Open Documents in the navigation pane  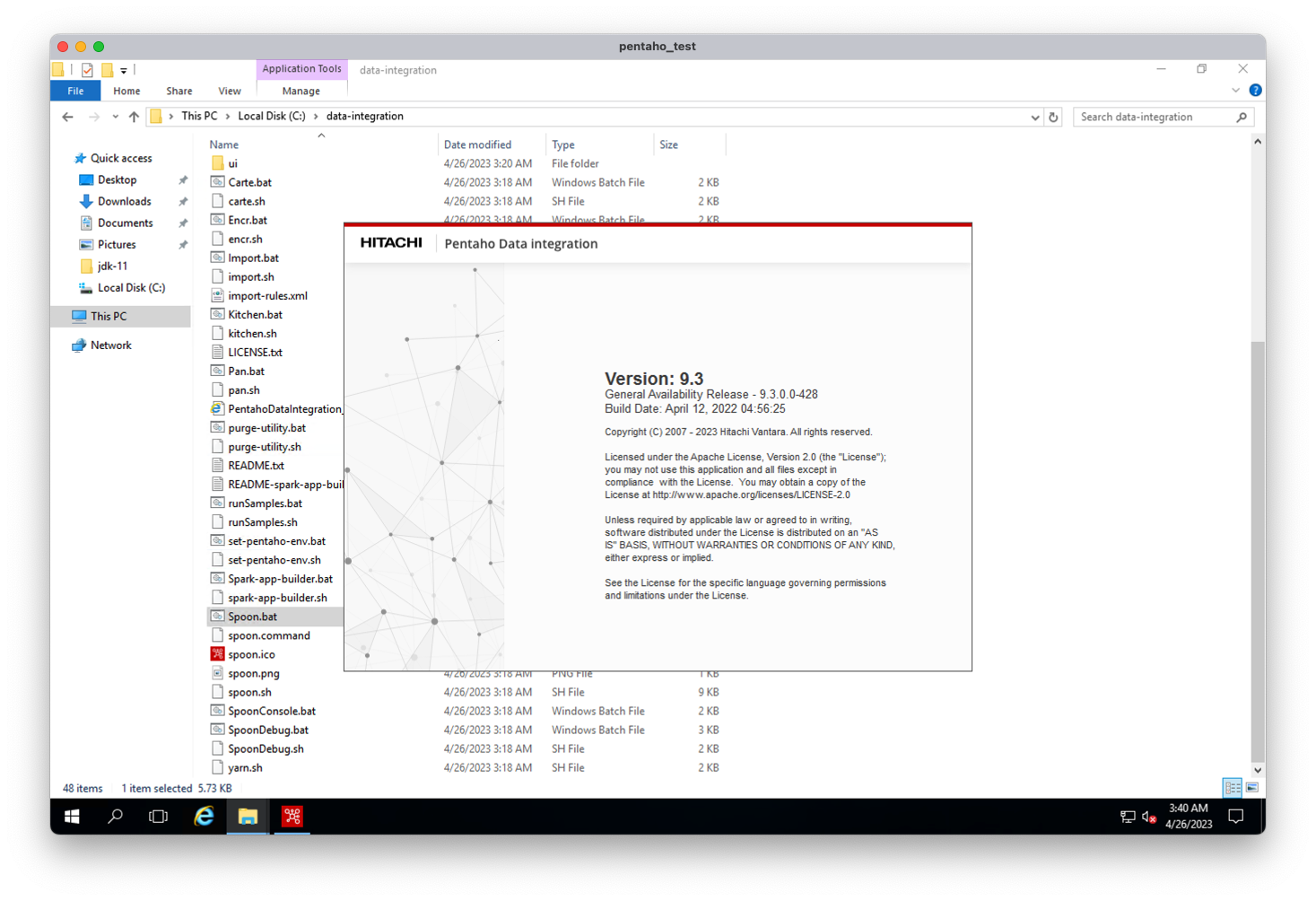(x=125, y=223)
